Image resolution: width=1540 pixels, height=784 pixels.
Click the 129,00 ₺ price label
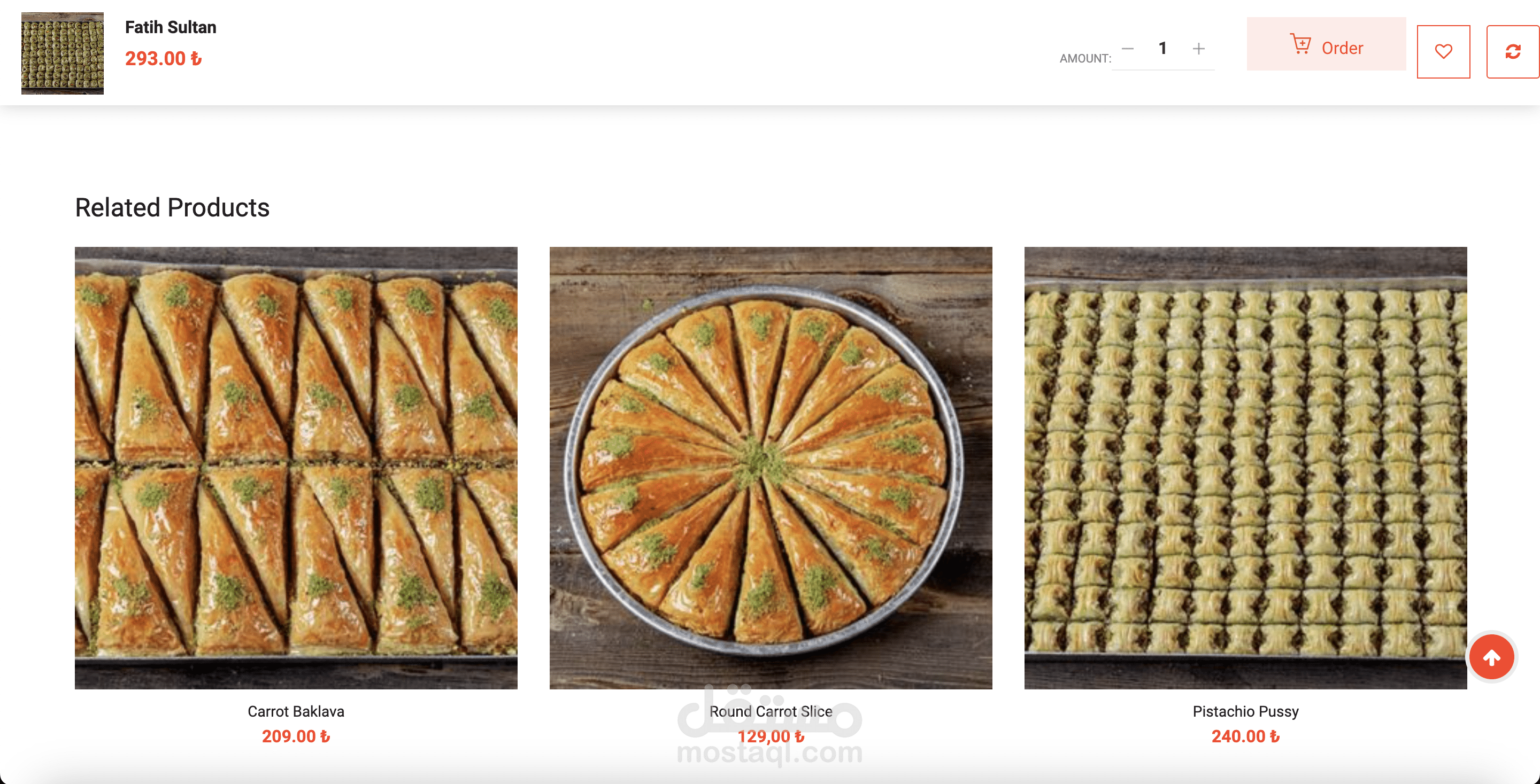771,736
